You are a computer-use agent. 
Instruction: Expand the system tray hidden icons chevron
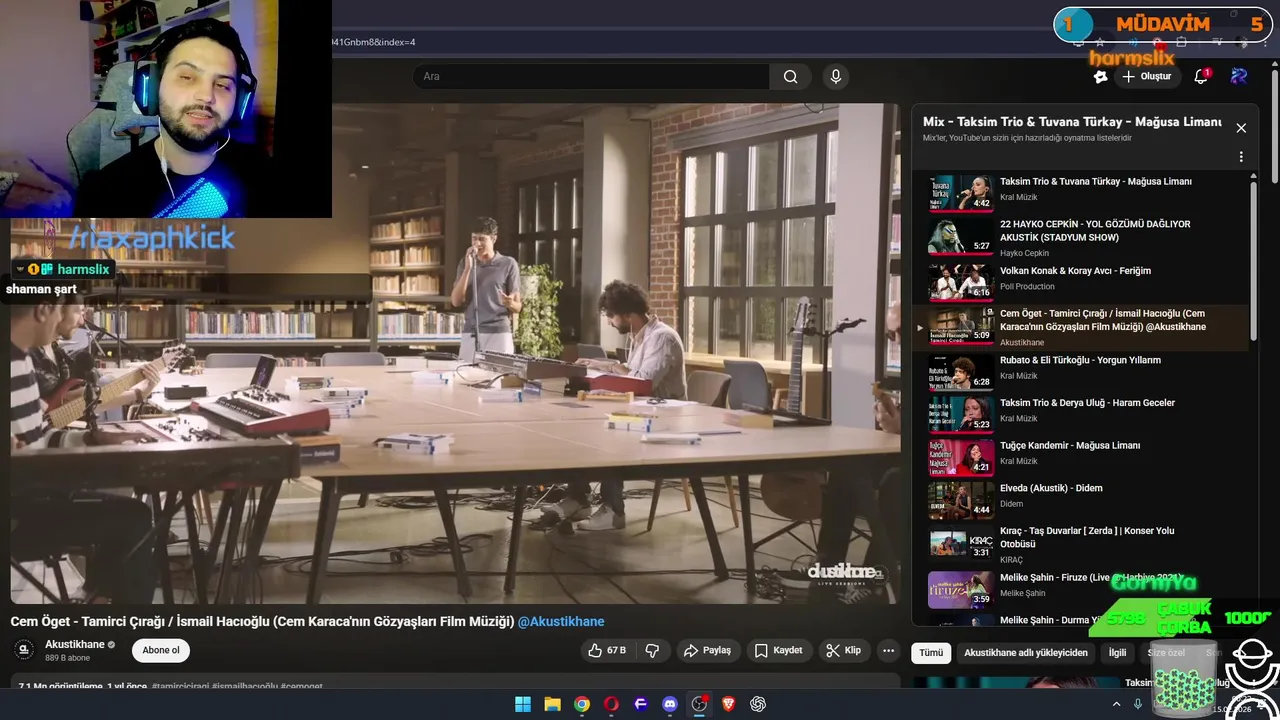pos(1115,704)
